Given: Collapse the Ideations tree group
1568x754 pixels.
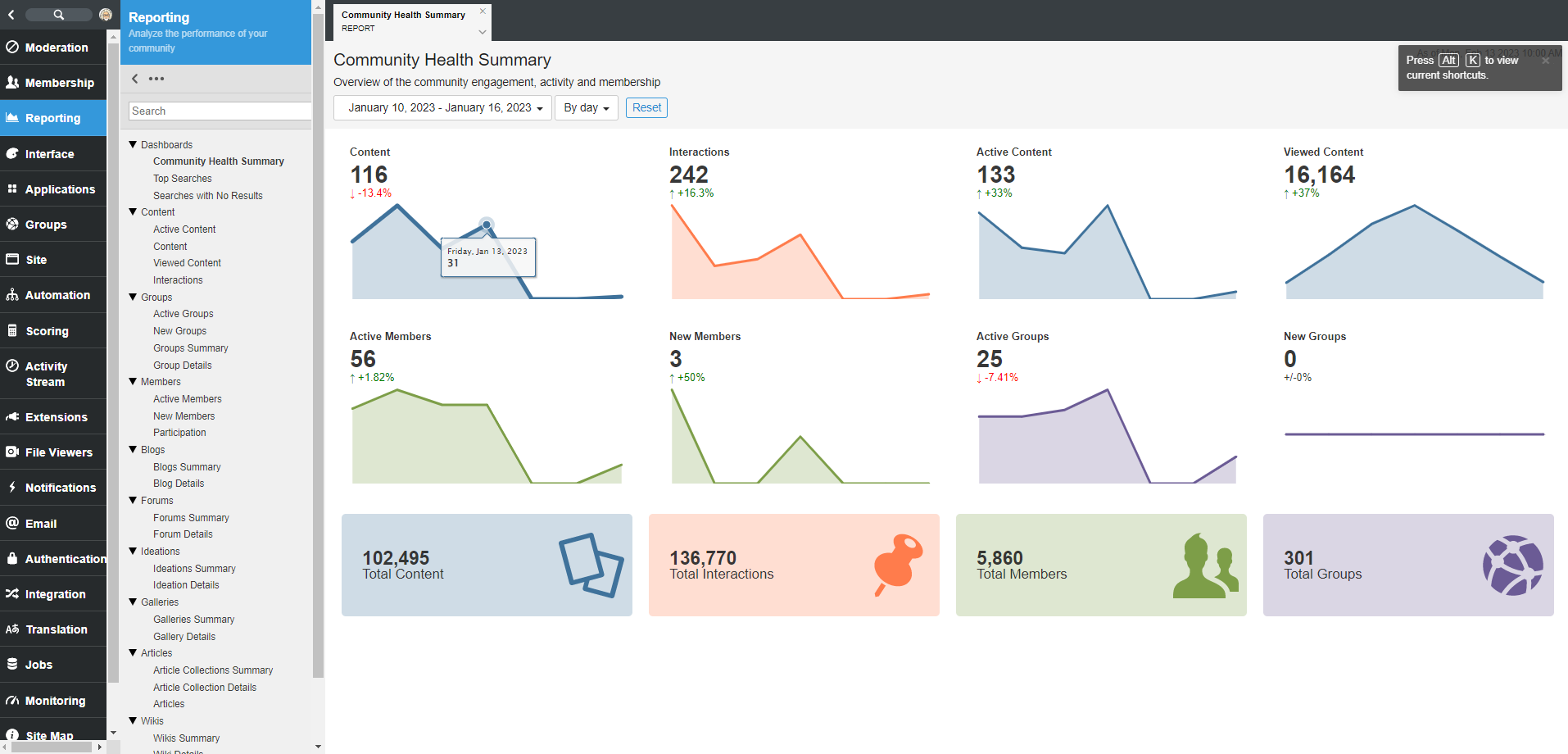Looking at the screenshot, I should click(133, 551).
